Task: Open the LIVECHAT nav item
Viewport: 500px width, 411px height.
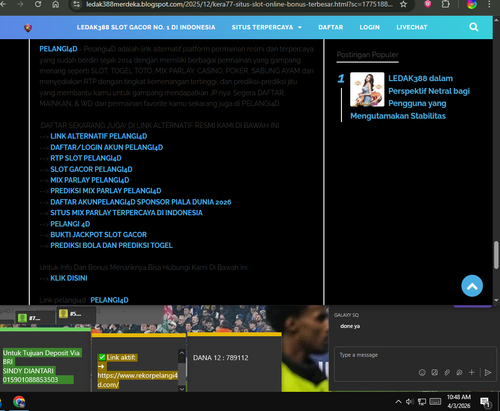Action: 412,27
